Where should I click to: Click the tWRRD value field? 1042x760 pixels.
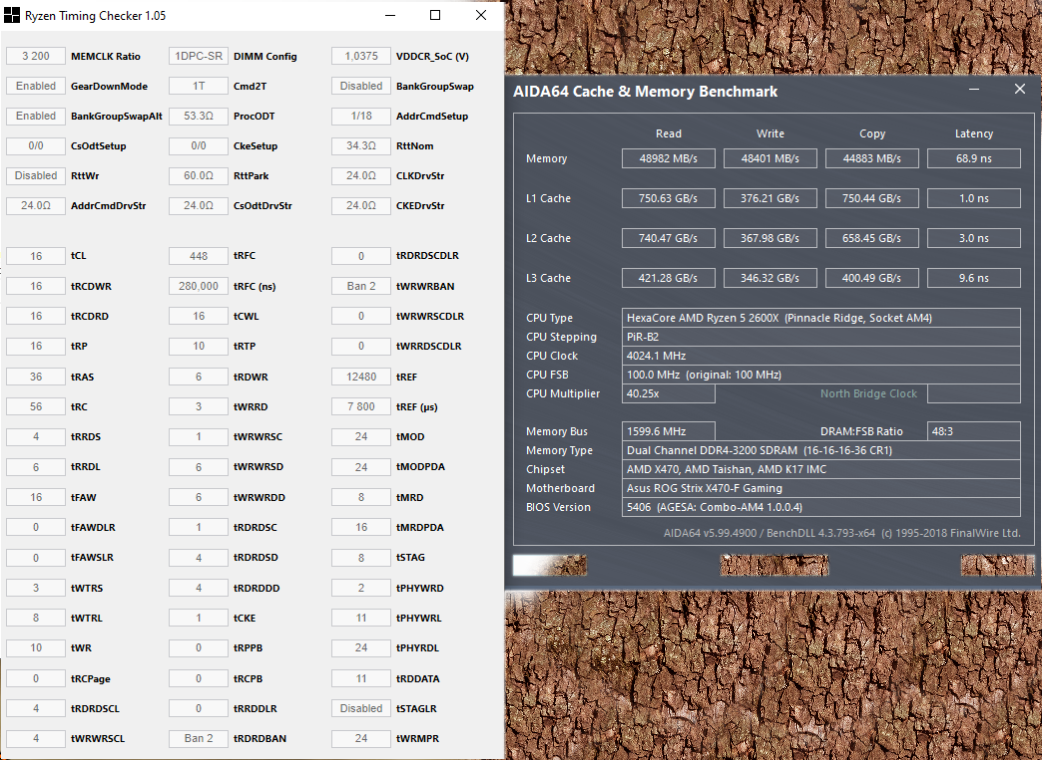pos(199,407)
